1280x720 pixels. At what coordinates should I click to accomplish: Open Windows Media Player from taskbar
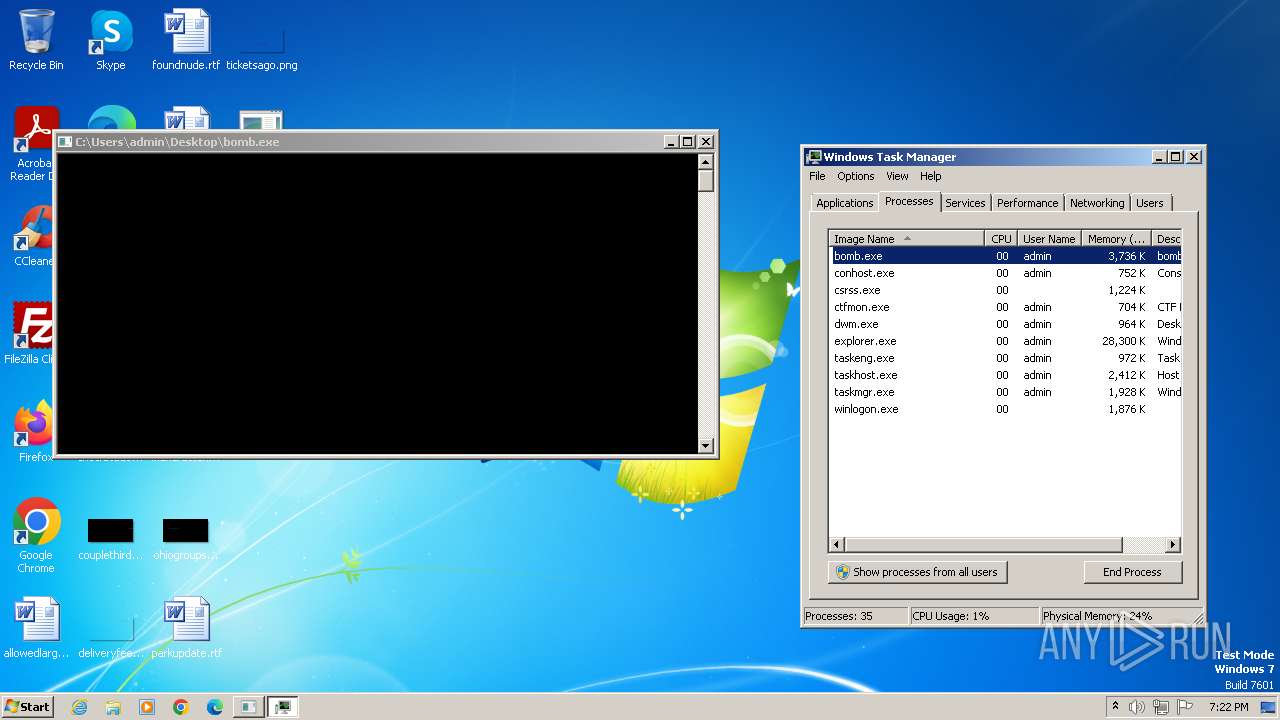[147, 707]
